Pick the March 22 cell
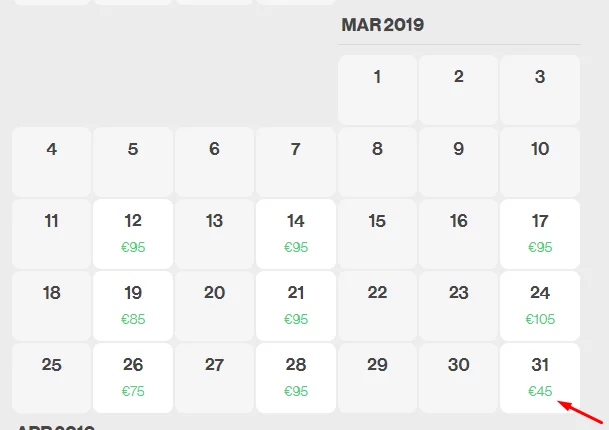Screen dimensions: 609x430 click(x=377, y=305)
